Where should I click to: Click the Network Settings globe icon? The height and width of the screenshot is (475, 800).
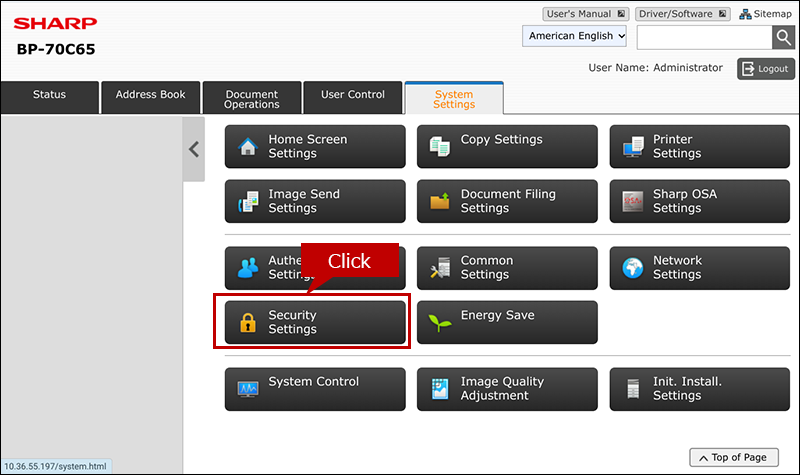click(x=633, y=268)
